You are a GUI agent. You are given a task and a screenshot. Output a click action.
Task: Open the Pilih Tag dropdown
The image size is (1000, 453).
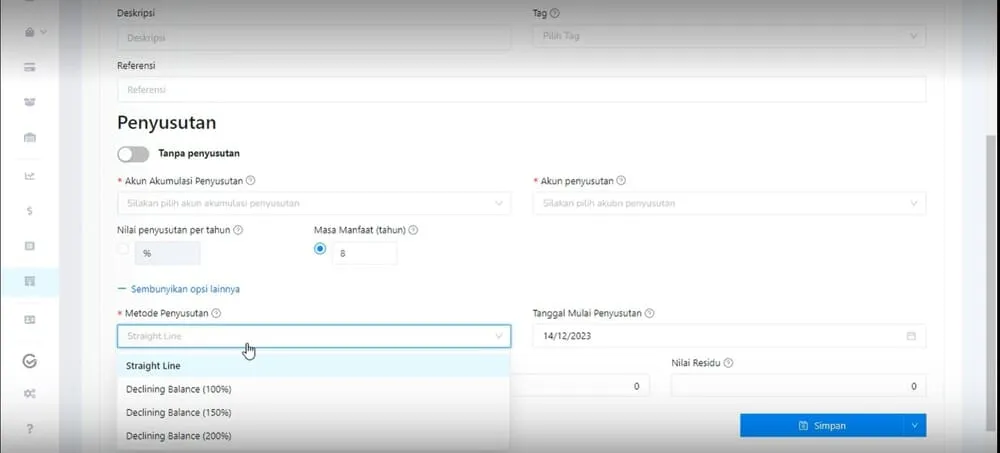(x=730, y=36)
